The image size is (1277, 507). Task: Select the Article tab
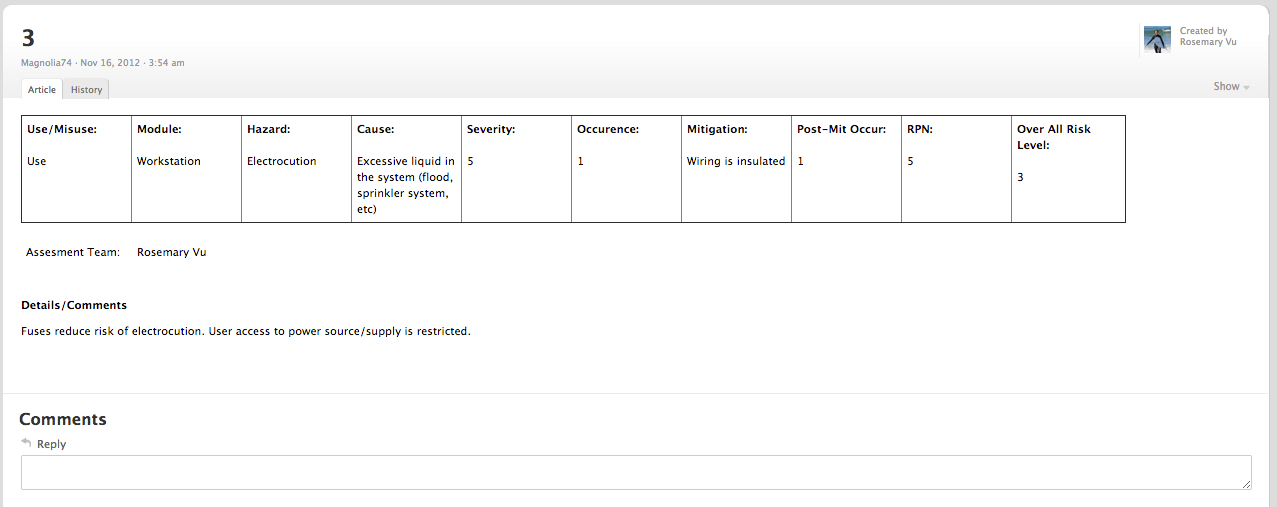coord(42,89)
